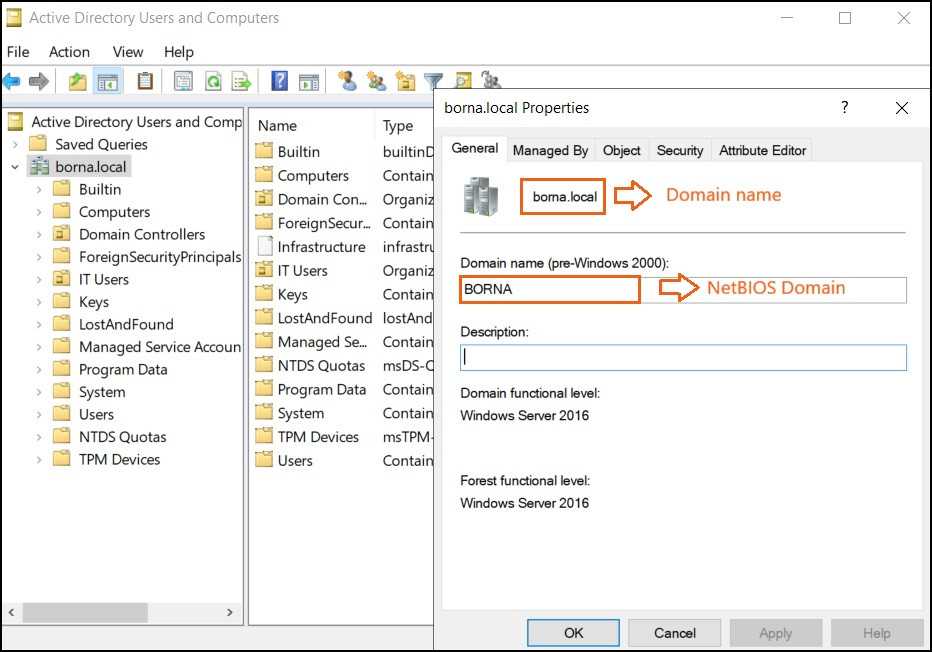Screen dimensions: 932x652
Task: Expand the Builtin tree node
Action: pos(39,190)
